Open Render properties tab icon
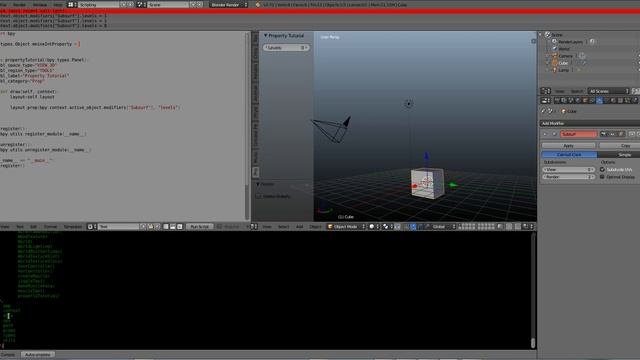 tap(557, 100)
